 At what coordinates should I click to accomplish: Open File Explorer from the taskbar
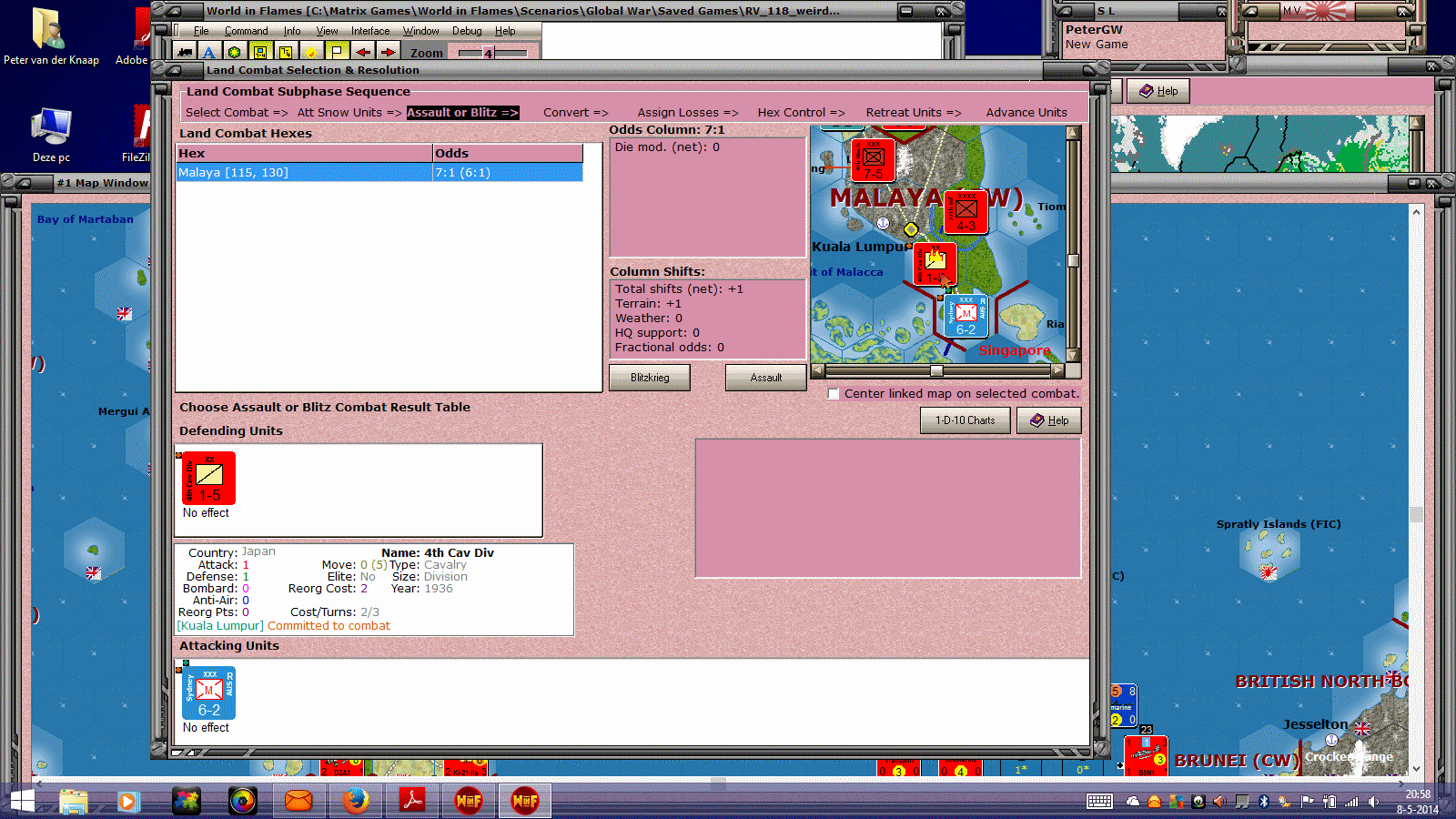[x=73, y=801]
